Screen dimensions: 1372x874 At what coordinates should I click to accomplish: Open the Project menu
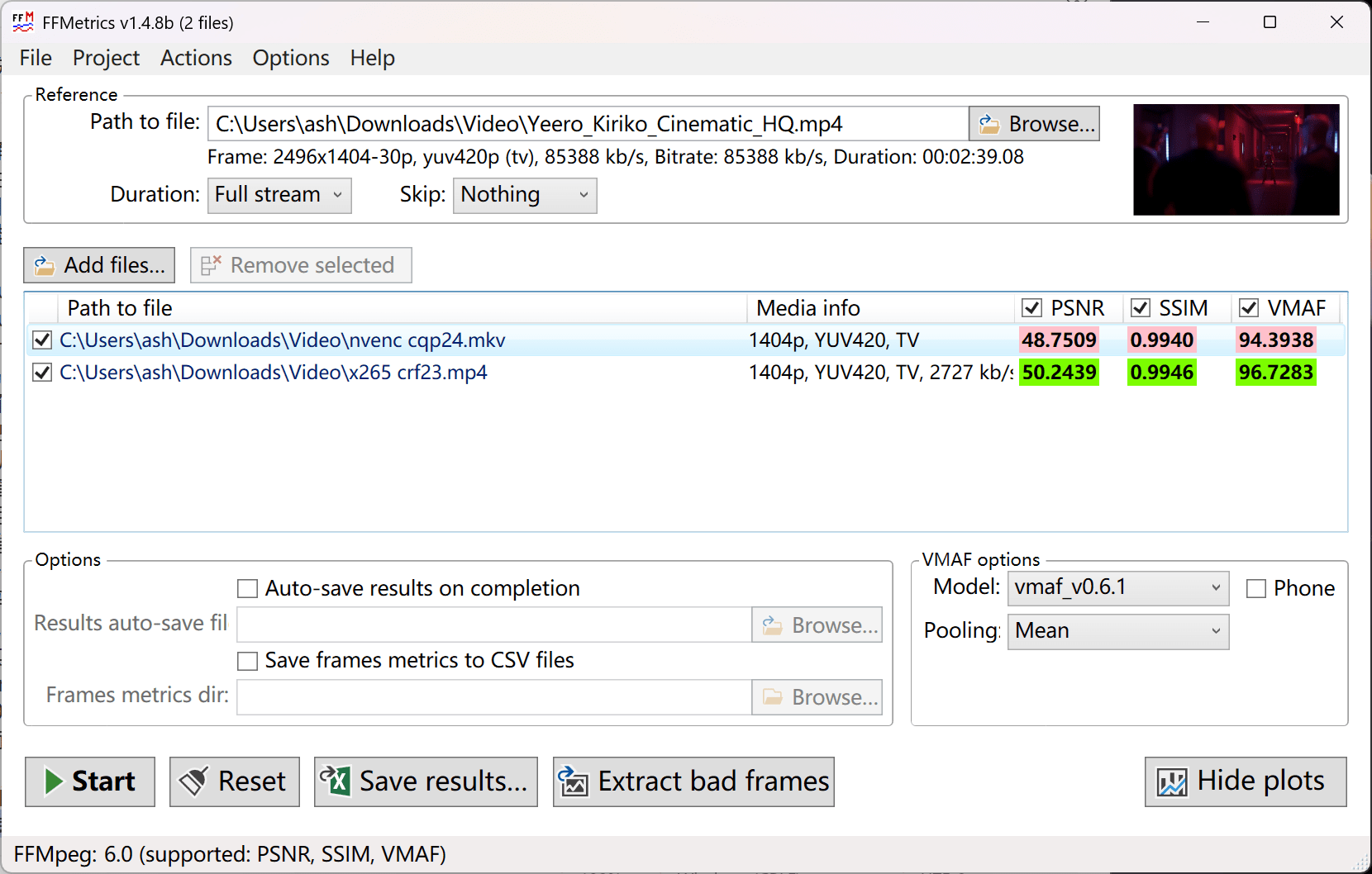point(106,58)
